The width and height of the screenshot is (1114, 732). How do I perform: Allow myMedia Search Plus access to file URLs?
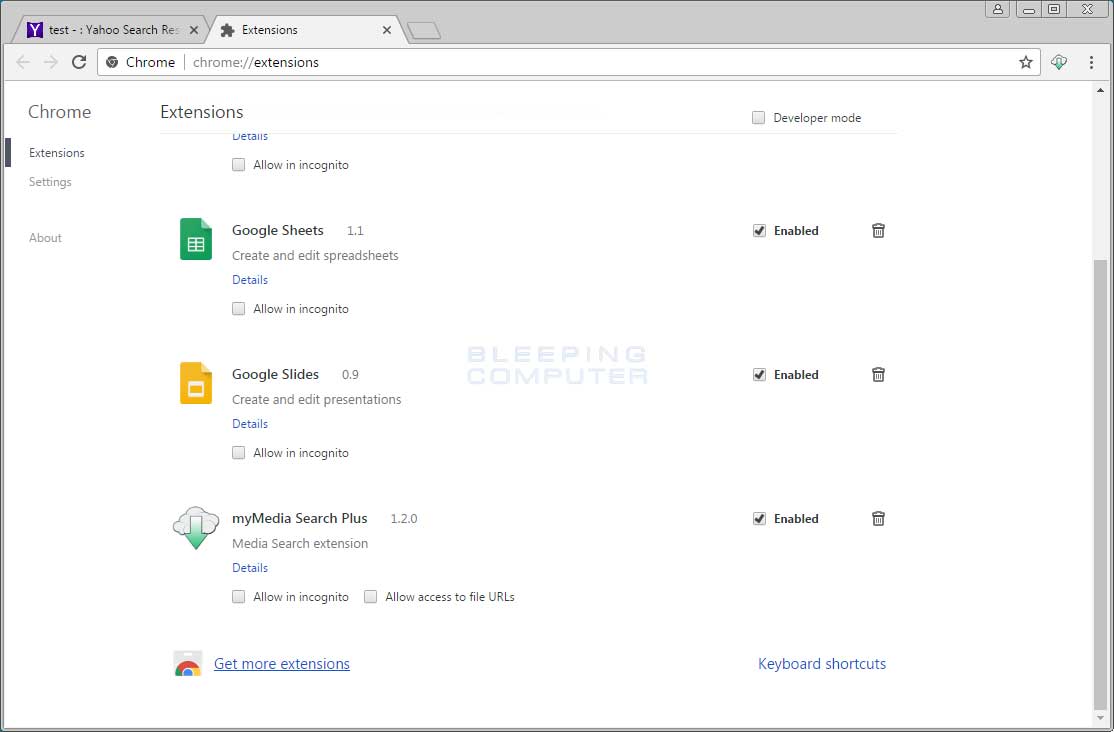tap(371, 596)
